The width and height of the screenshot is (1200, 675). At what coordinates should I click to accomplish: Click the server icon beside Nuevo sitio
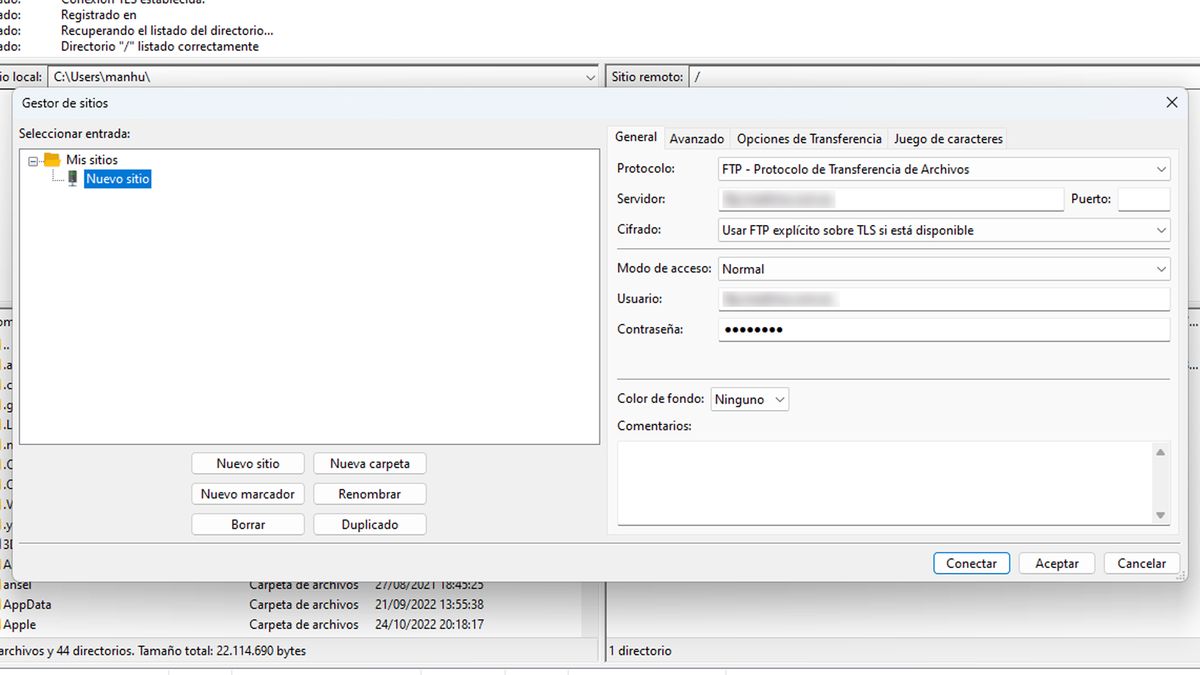(x=71, y=178)
